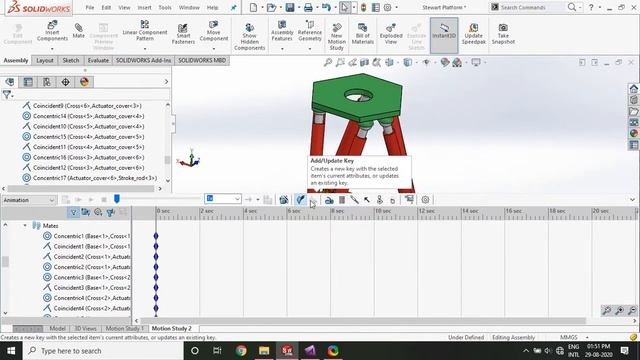The width and height of the screenshot is (640, 360).
Task: Open the playback mode dropdown arrow
Action: point(258,200)
